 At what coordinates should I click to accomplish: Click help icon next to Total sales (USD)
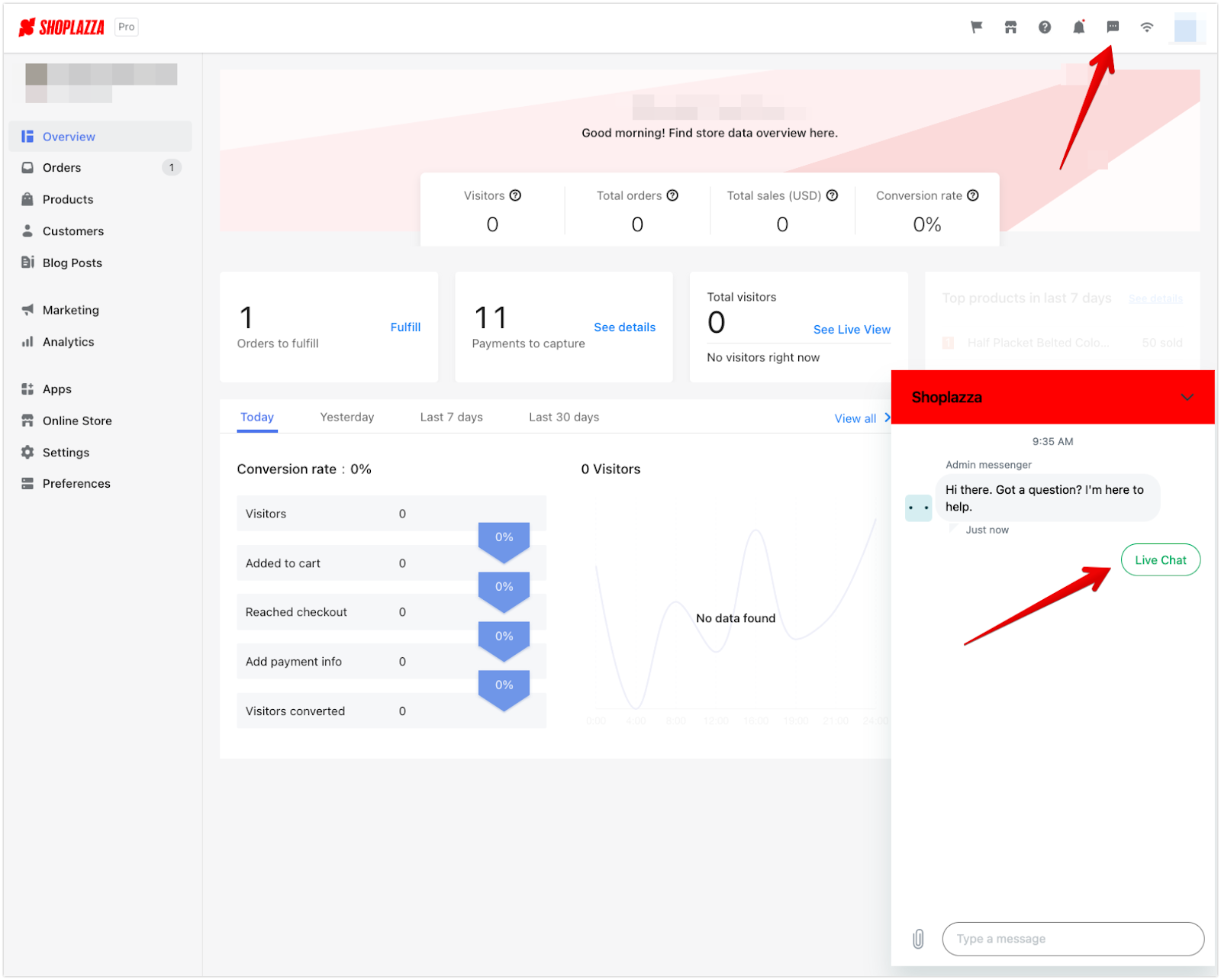(x=833, y=195)
